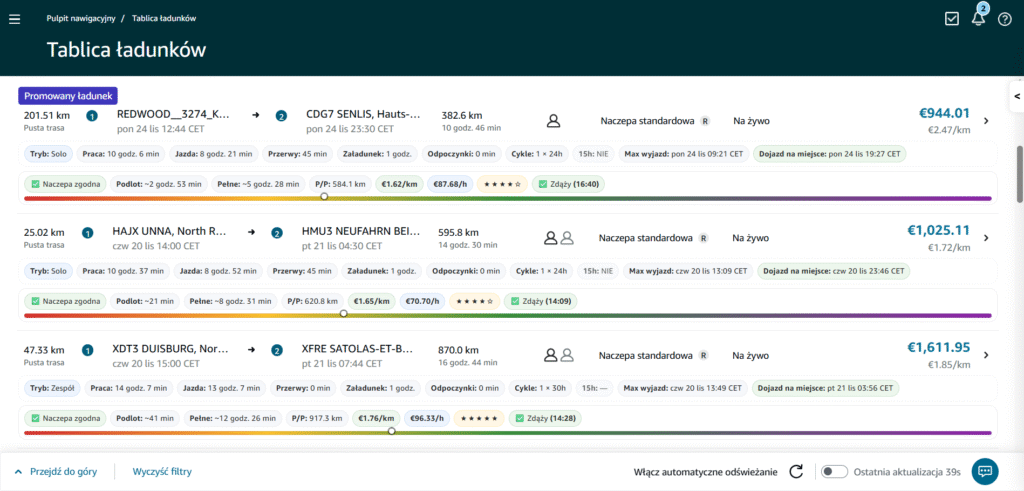Open the hamburger navigation menu
This screenshot has height=491, width=1024.
pyautogui.click(x=14, y=19)
